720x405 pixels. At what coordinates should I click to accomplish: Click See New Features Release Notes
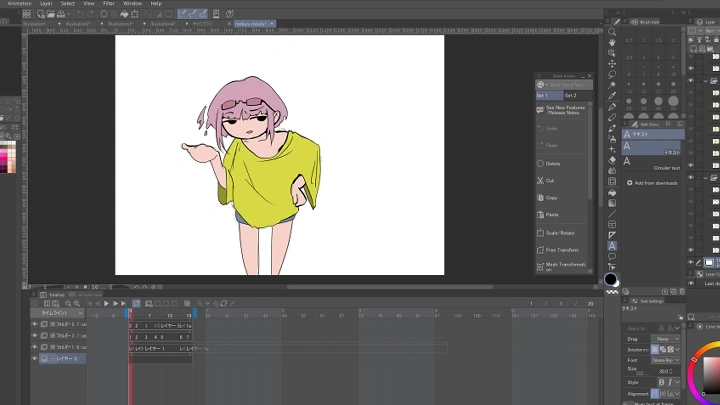(561, 110)
